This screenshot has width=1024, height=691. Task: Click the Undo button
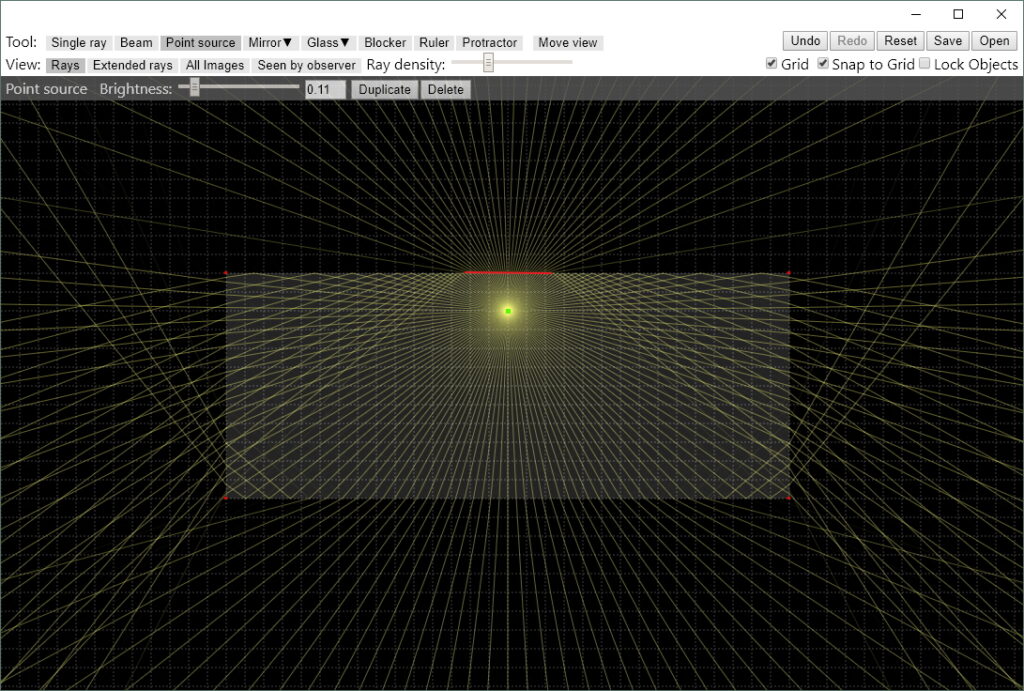[x=805, y=41]
